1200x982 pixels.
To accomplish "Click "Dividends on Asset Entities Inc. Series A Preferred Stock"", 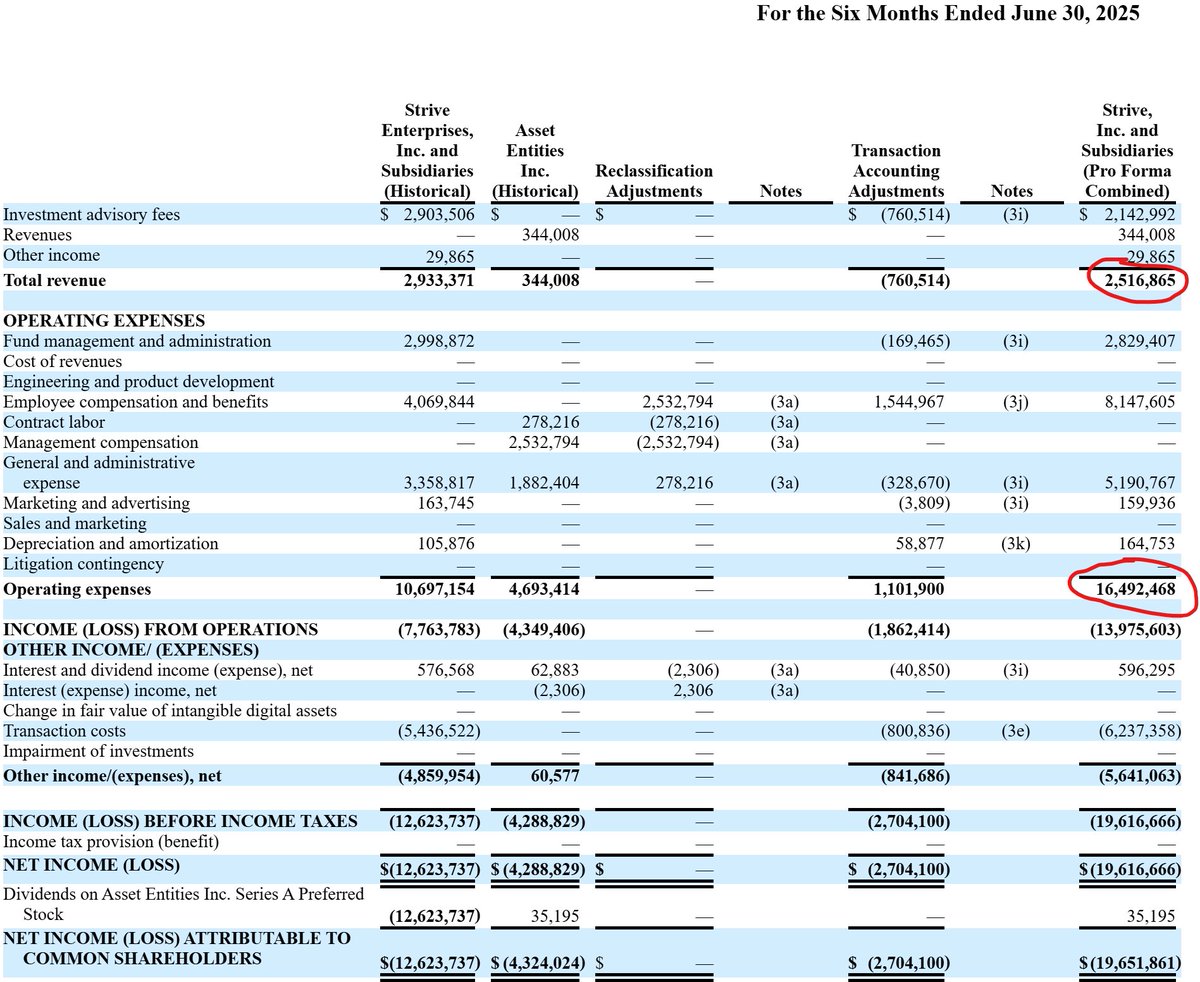I will click(x=184, y=904).
